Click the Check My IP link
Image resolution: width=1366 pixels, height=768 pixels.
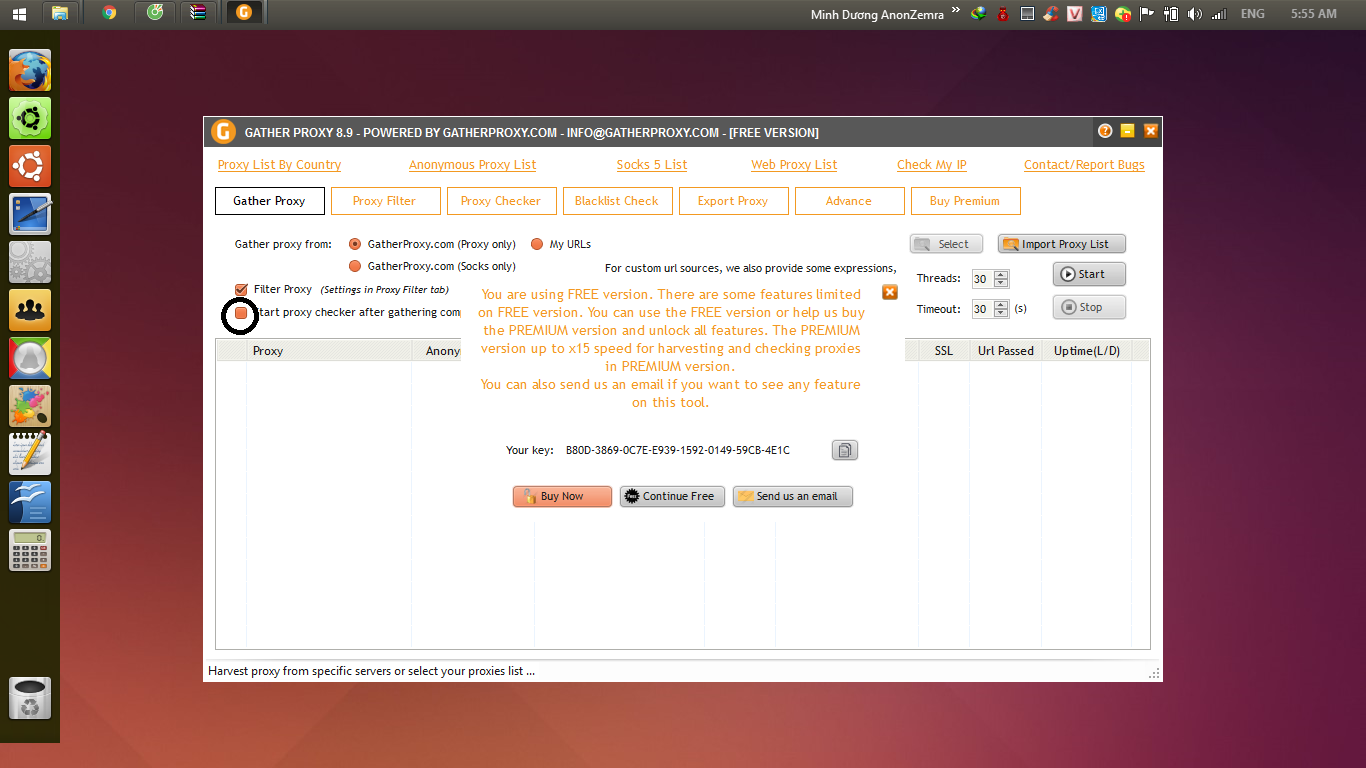[x=932, y=165]
